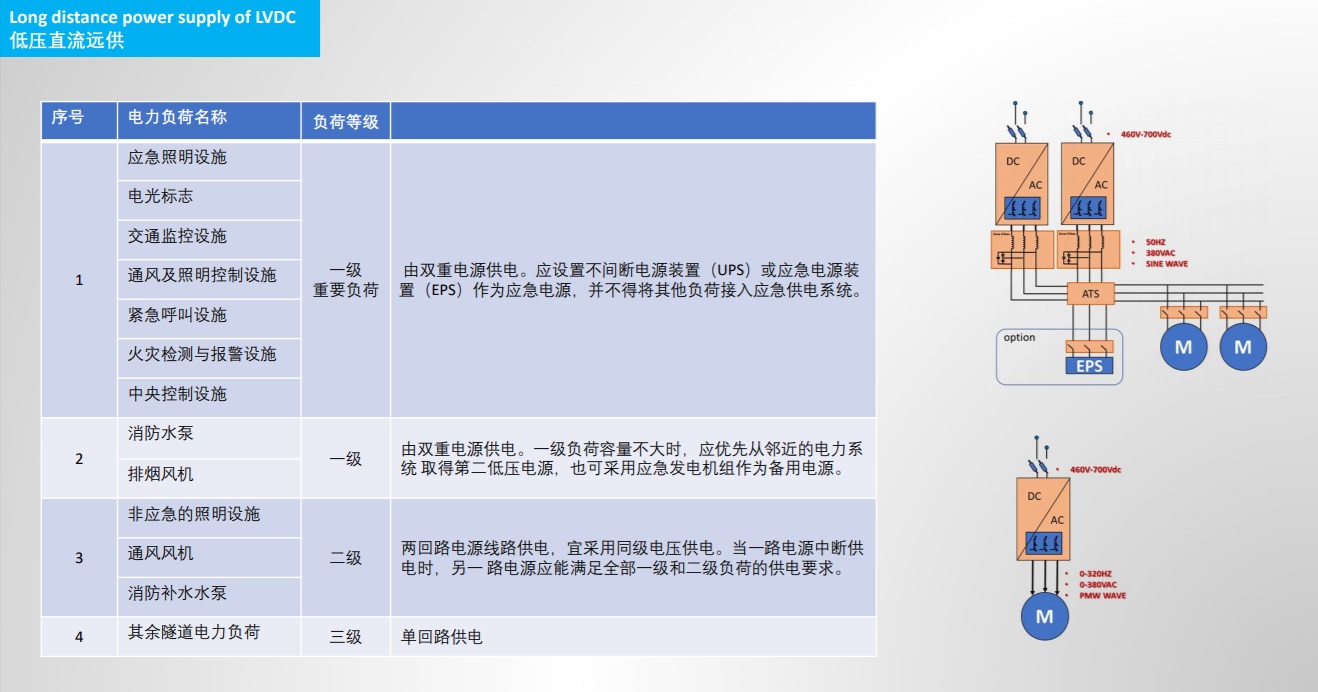This screenshot has width=1318, height=692.
Task: Click the 一级 重要负荷 level cell
Action: [345, 280]
